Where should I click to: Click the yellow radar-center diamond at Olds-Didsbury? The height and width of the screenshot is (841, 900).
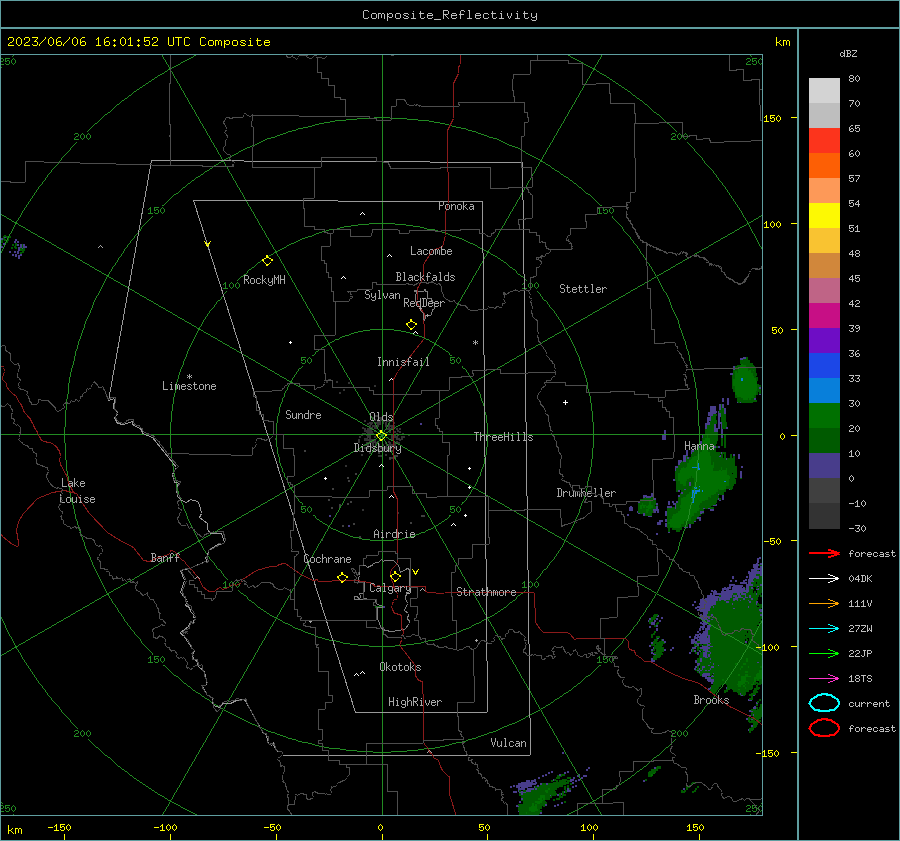381,436
